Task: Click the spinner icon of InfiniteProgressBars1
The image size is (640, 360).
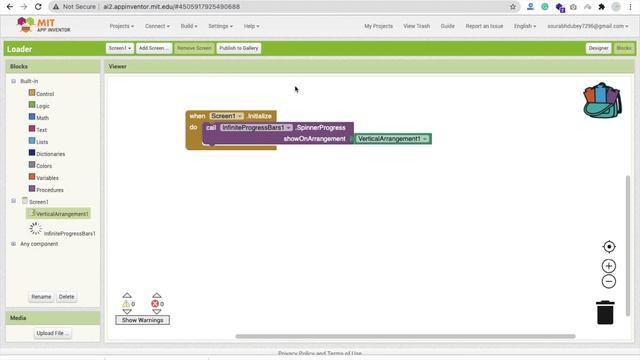Action: [36, 229]
